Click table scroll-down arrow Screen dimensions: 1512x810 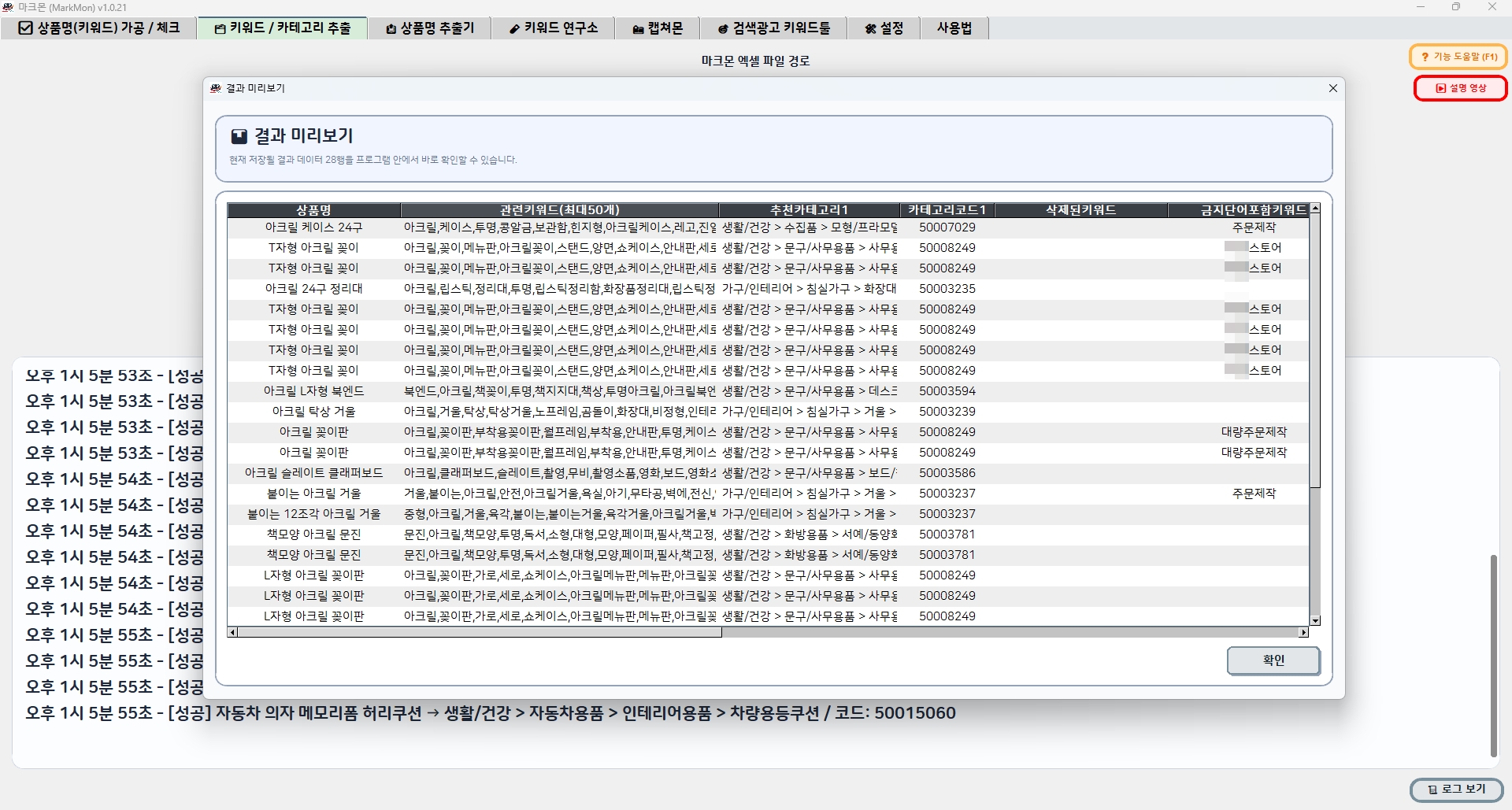pos(1315,620)
